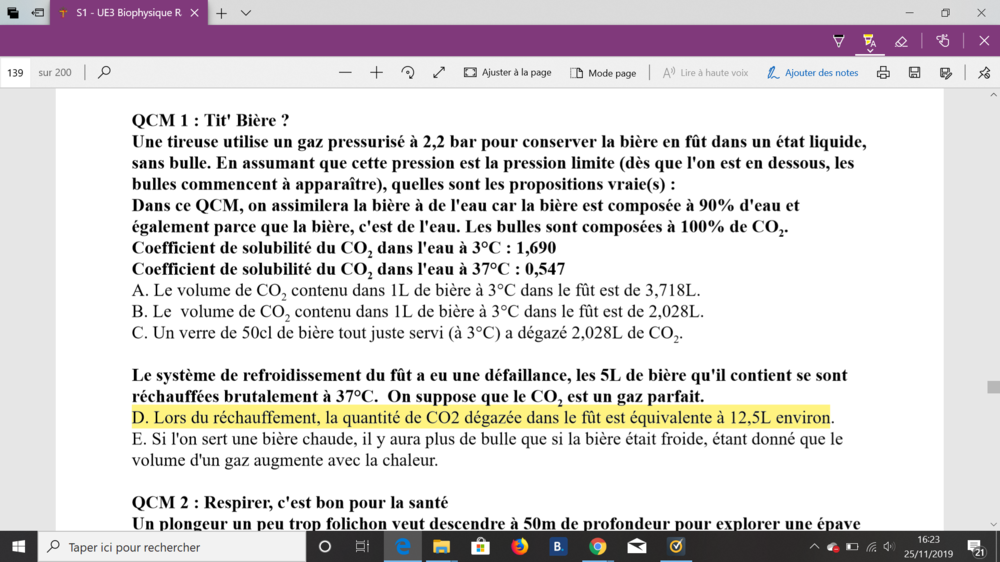
Task: Save the PDF with floppy disk icon
Action: [x=914, y=73]
